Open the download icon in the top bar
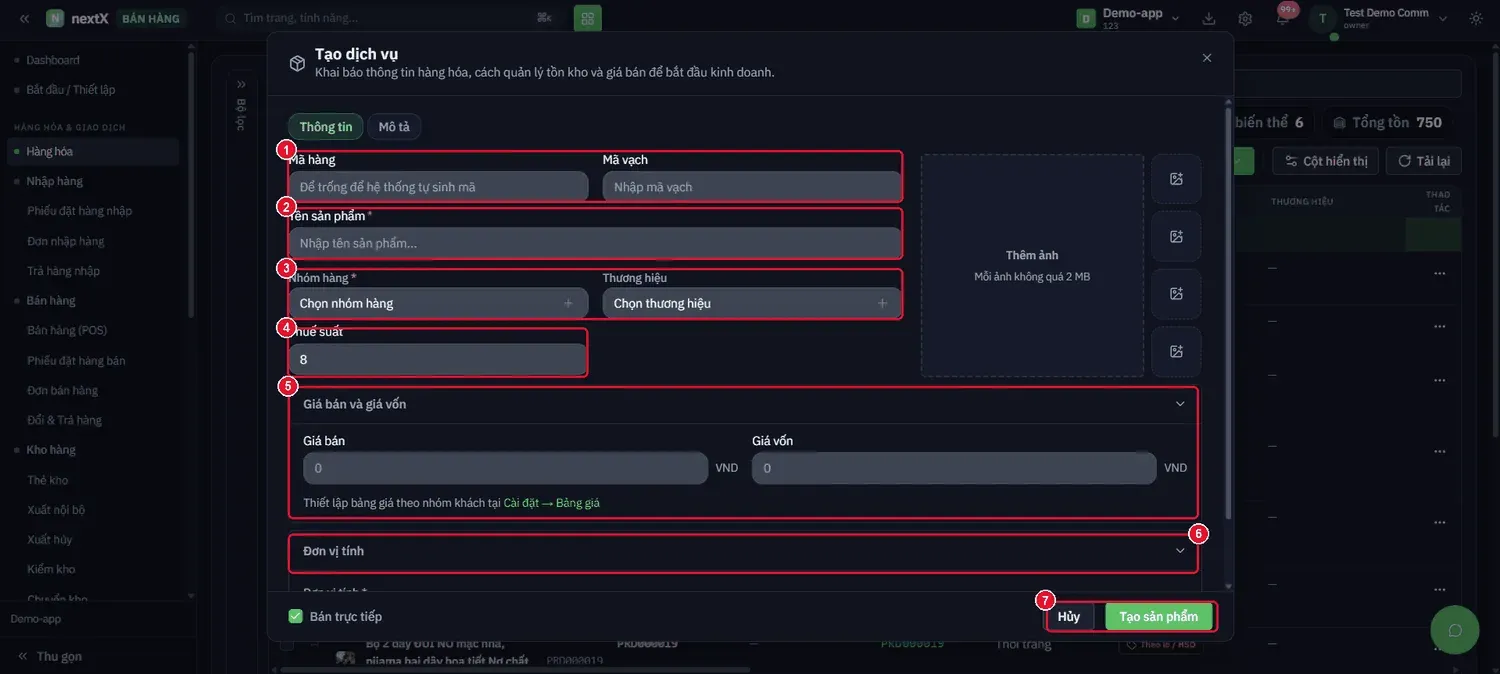The image size is (1500, 674). (x=1209, y=18)
